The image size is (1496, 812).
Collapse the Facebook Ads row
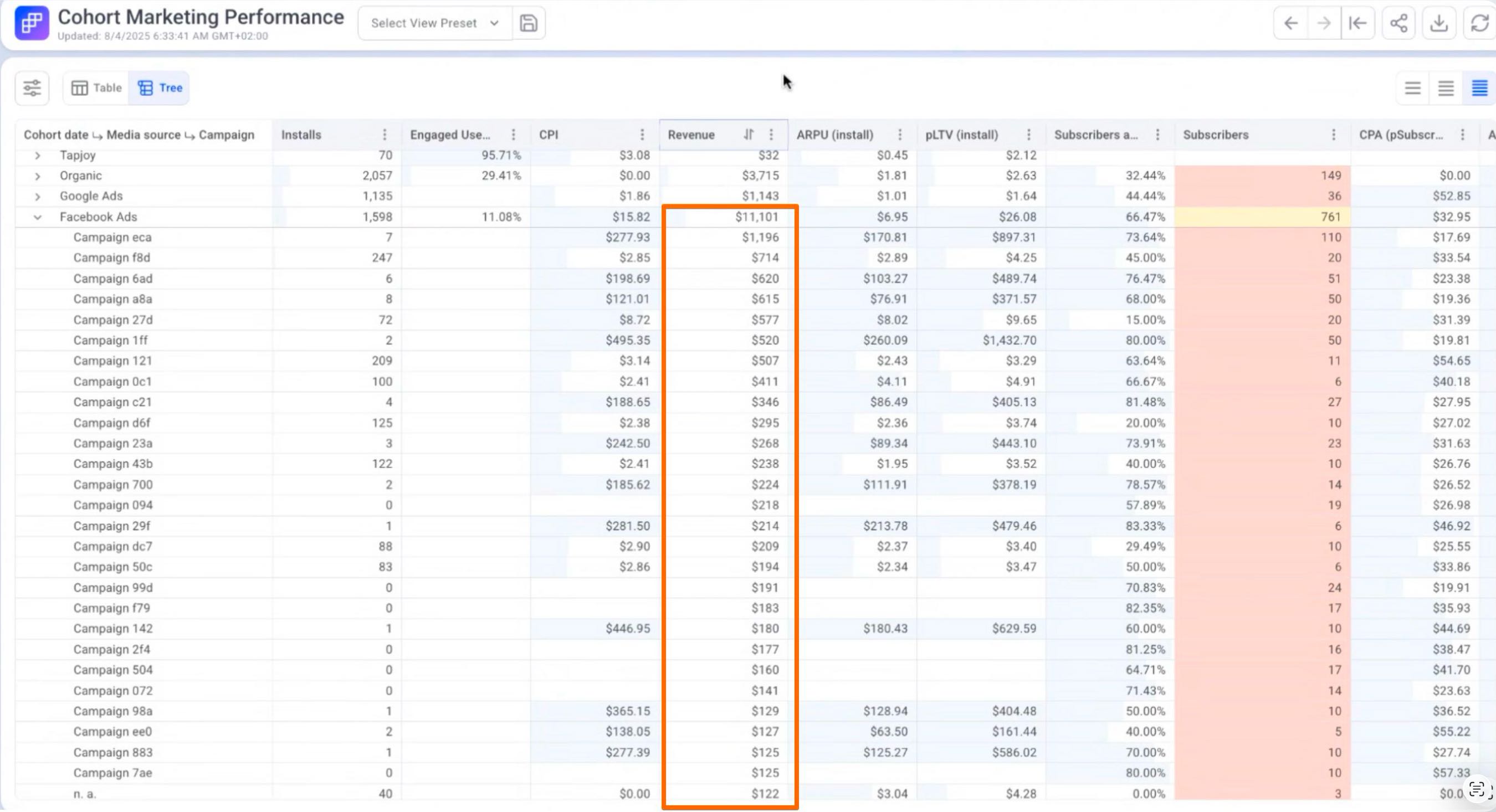click(x=37, y=217)
